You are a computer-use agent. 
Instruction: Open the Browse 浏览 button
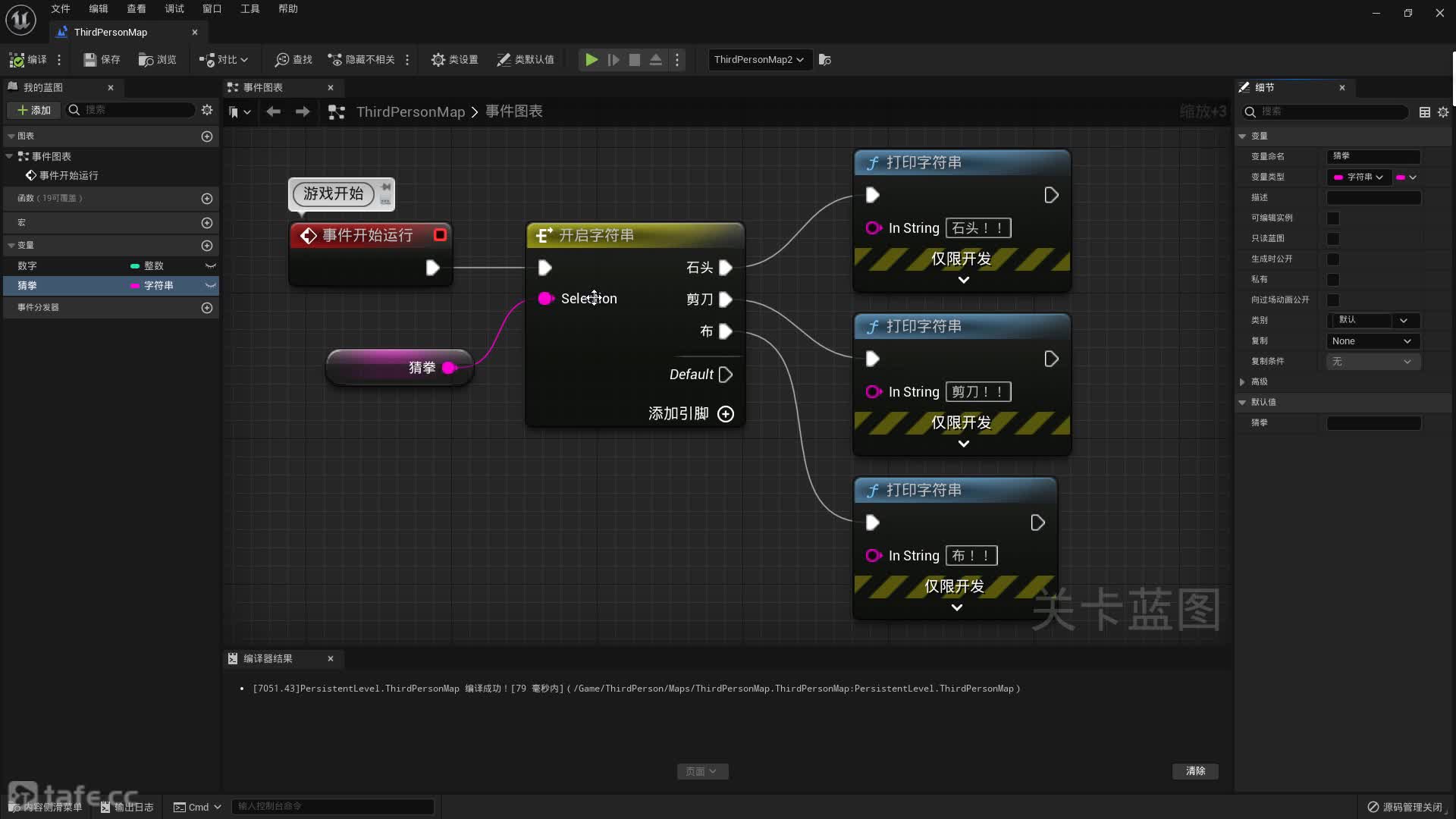(x=157, y=59)
